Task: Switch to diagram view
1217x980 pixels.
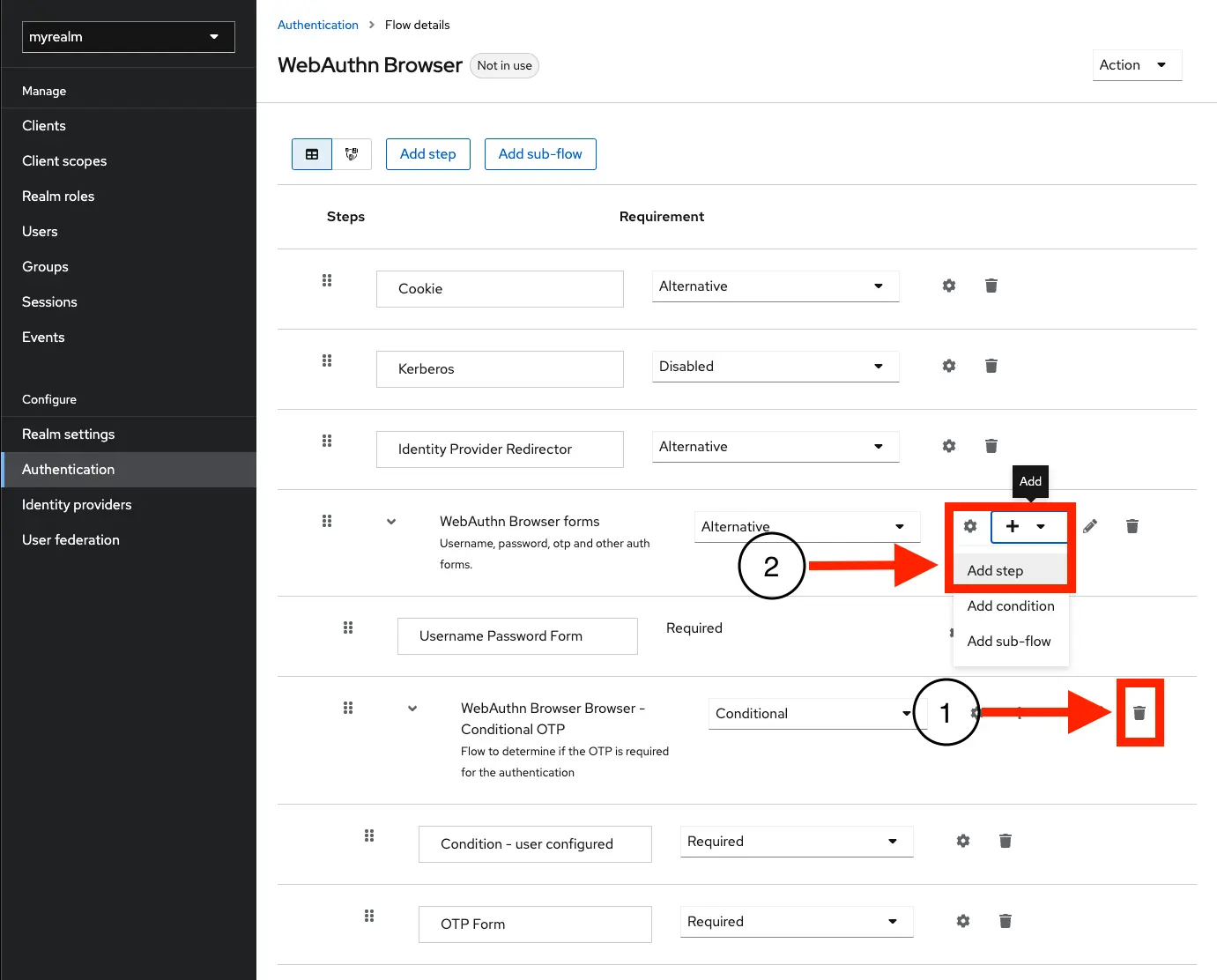Action: [x=352, y=153]
